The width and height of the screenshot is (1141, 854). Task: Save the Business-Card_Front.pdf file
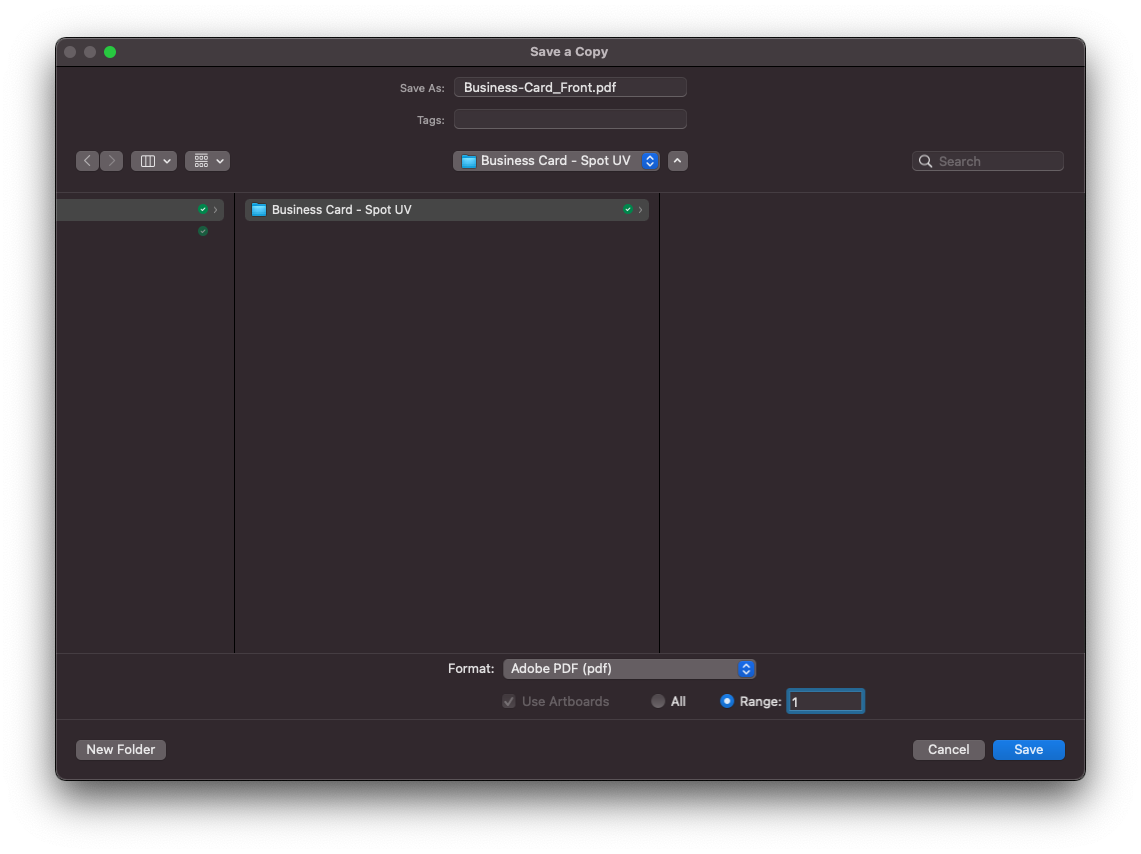click(1028, 749)
